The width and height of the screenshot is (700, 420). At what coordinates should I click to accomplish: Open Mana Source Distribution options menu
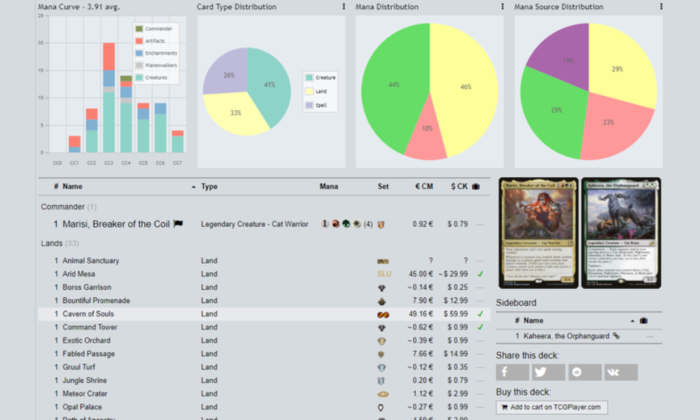(x=661, y=7)
